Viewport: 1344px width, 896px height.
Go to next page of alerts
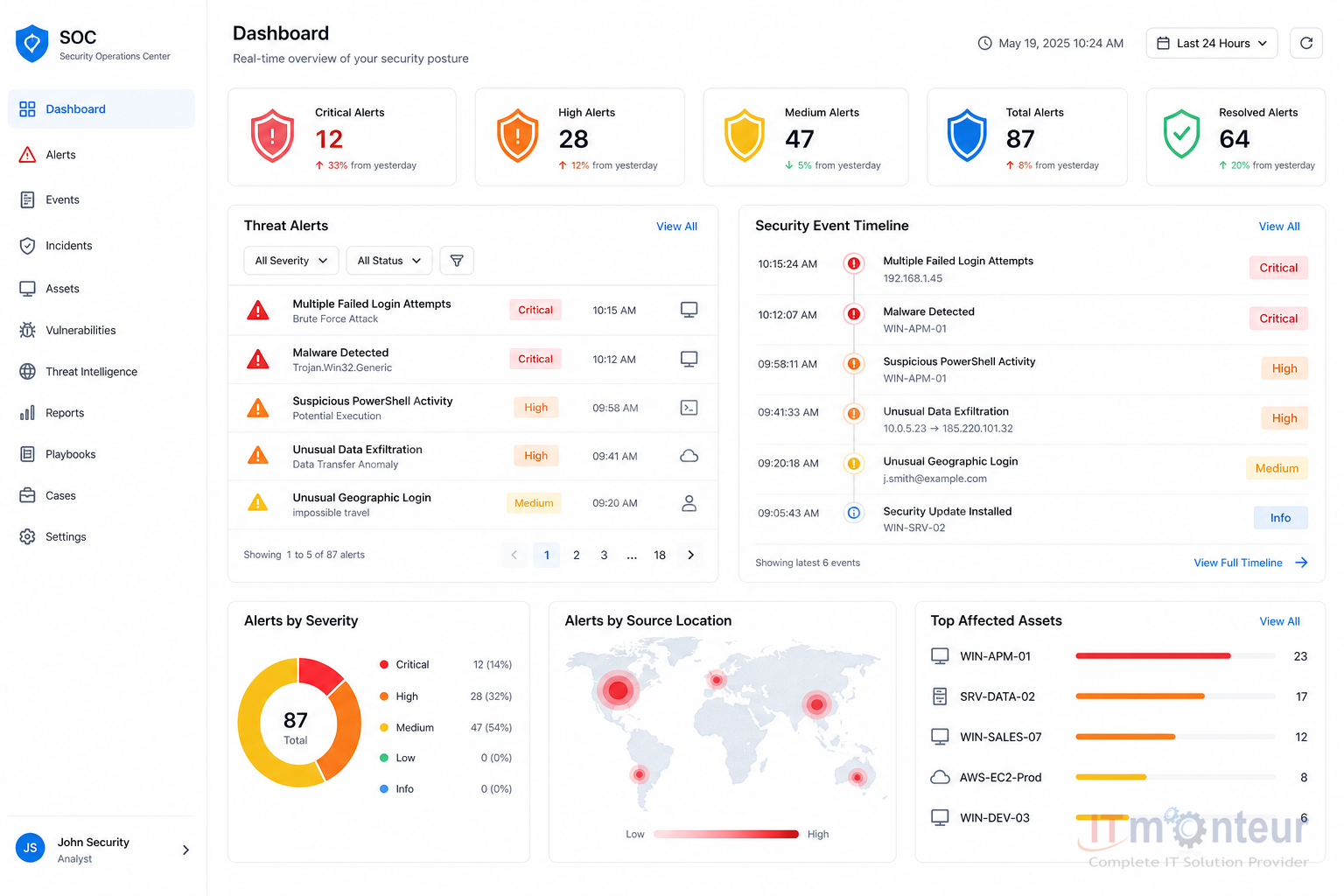click(x=690, y=555)
